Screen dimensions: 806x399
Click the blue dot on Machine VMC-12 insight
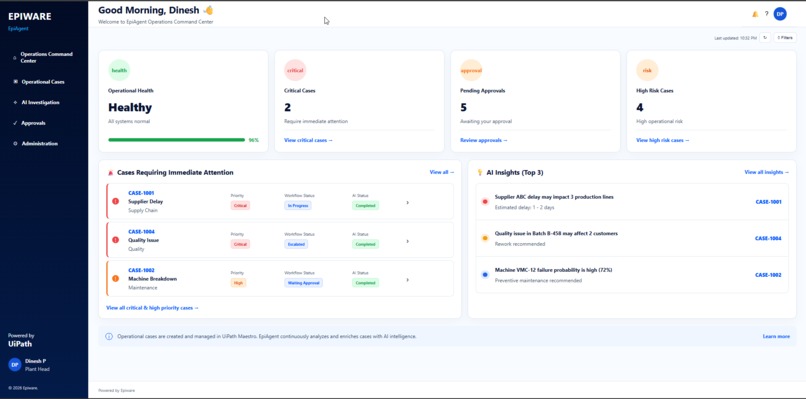485,275
